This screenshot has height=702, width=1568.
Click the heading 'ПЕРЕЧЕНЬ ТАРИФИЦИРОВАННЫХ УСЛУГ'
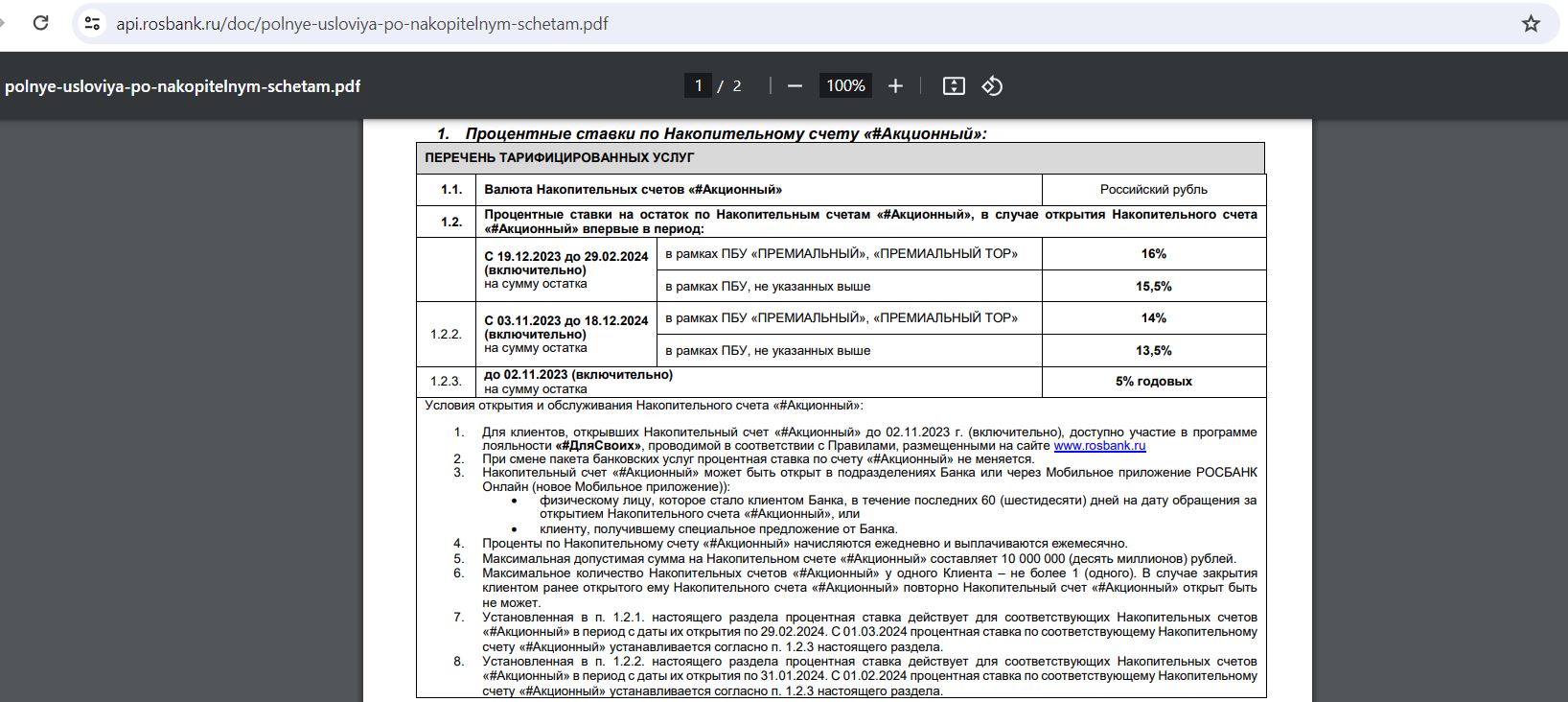click(x=560, y=157)
